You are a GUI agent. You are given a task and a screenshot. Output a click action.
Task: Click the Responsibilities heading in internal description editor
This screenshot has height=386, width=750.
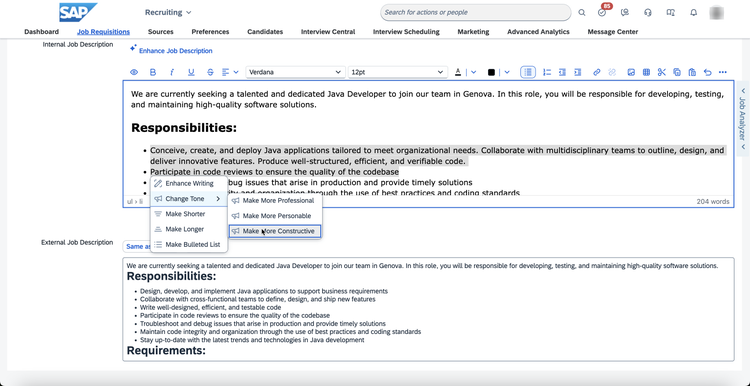[184, 128]
